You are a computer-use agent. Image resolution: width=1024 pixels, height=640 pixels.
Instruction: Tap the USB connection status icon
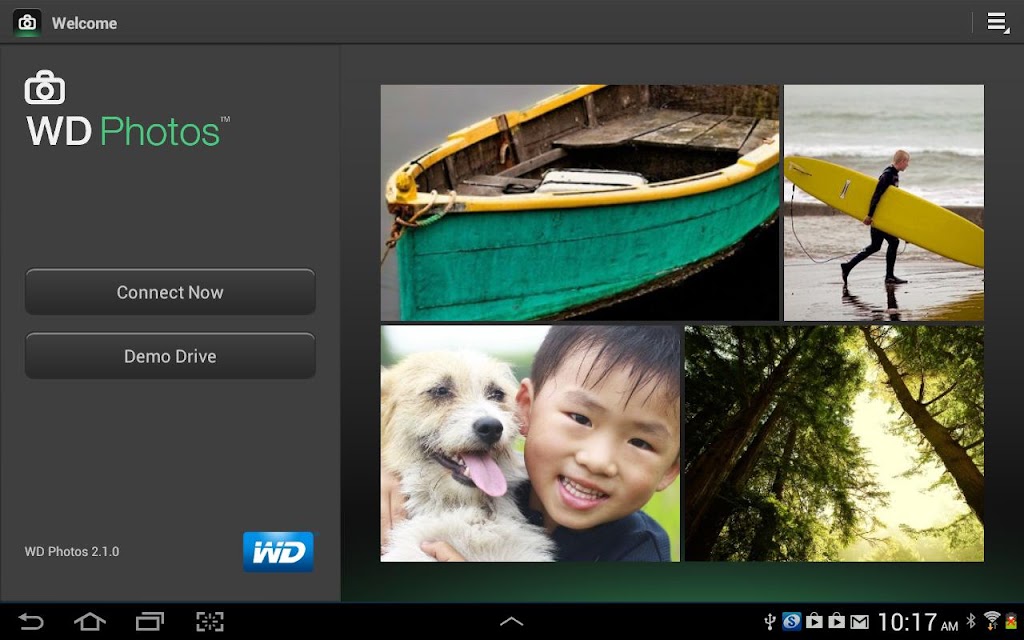tap(770, 621)
